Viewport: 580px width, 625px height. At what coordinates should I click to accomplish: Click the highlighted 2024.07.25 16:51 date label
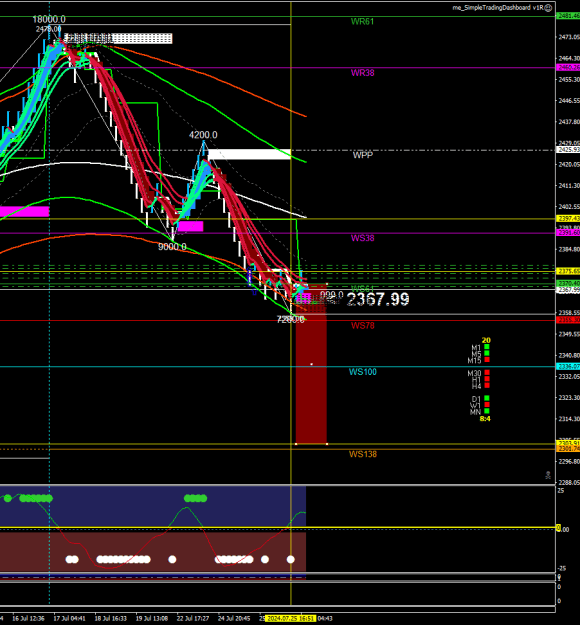(x=291, y=619)
